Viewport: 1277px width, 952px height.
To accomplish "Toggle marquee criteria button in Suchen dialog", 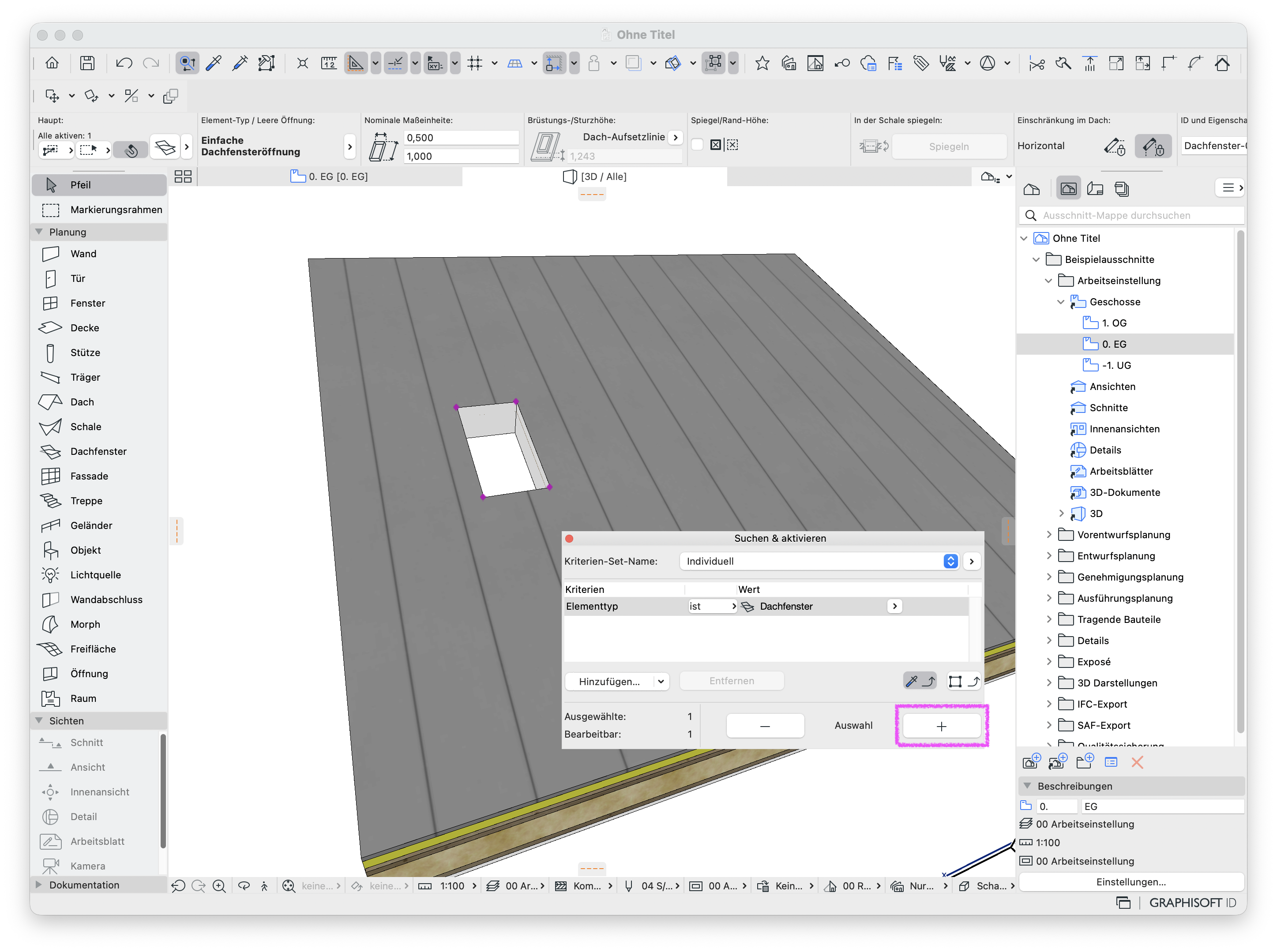I will point(964,681).
